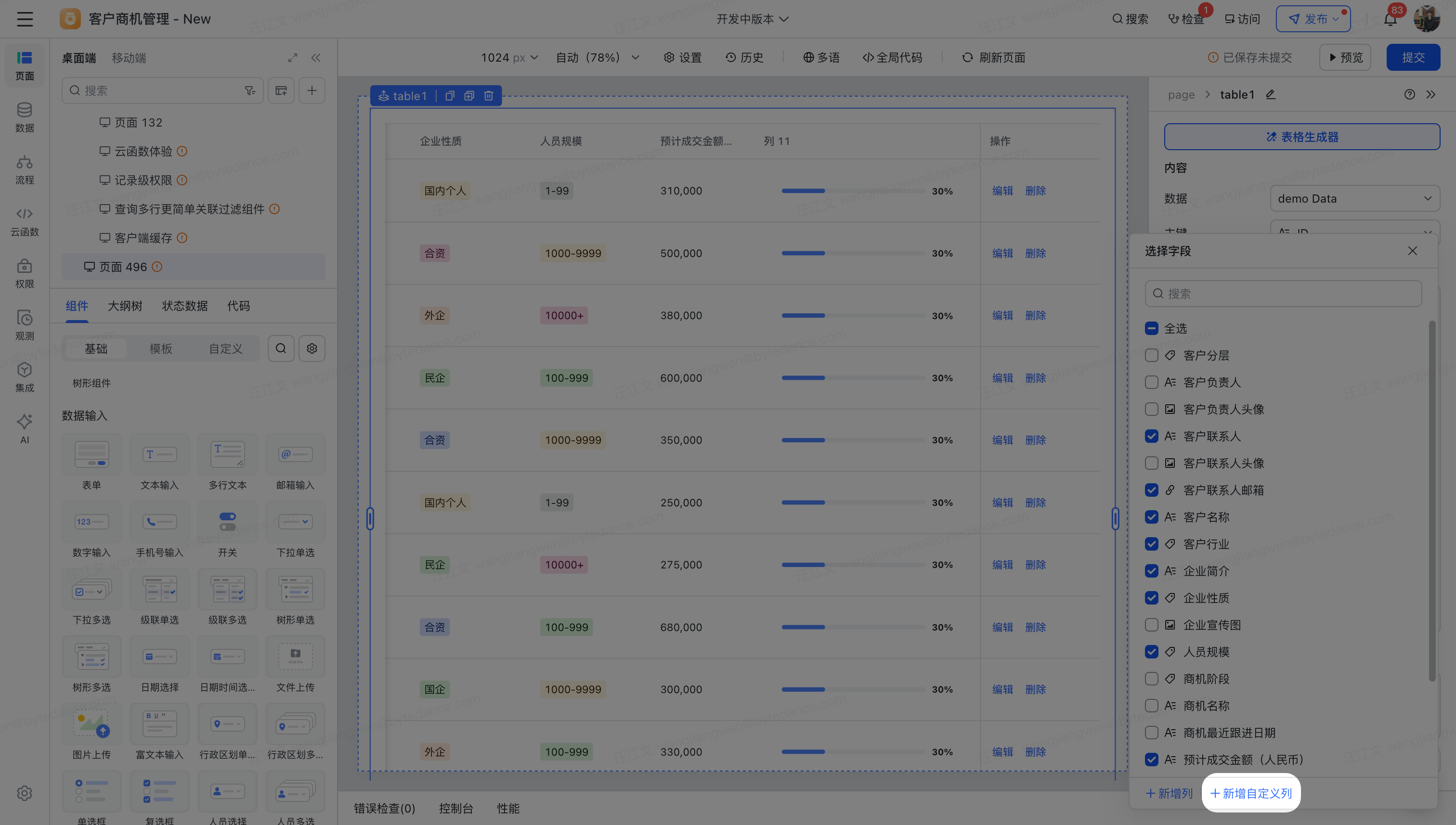Click the 选择字段 search input field

(1283, 294)
